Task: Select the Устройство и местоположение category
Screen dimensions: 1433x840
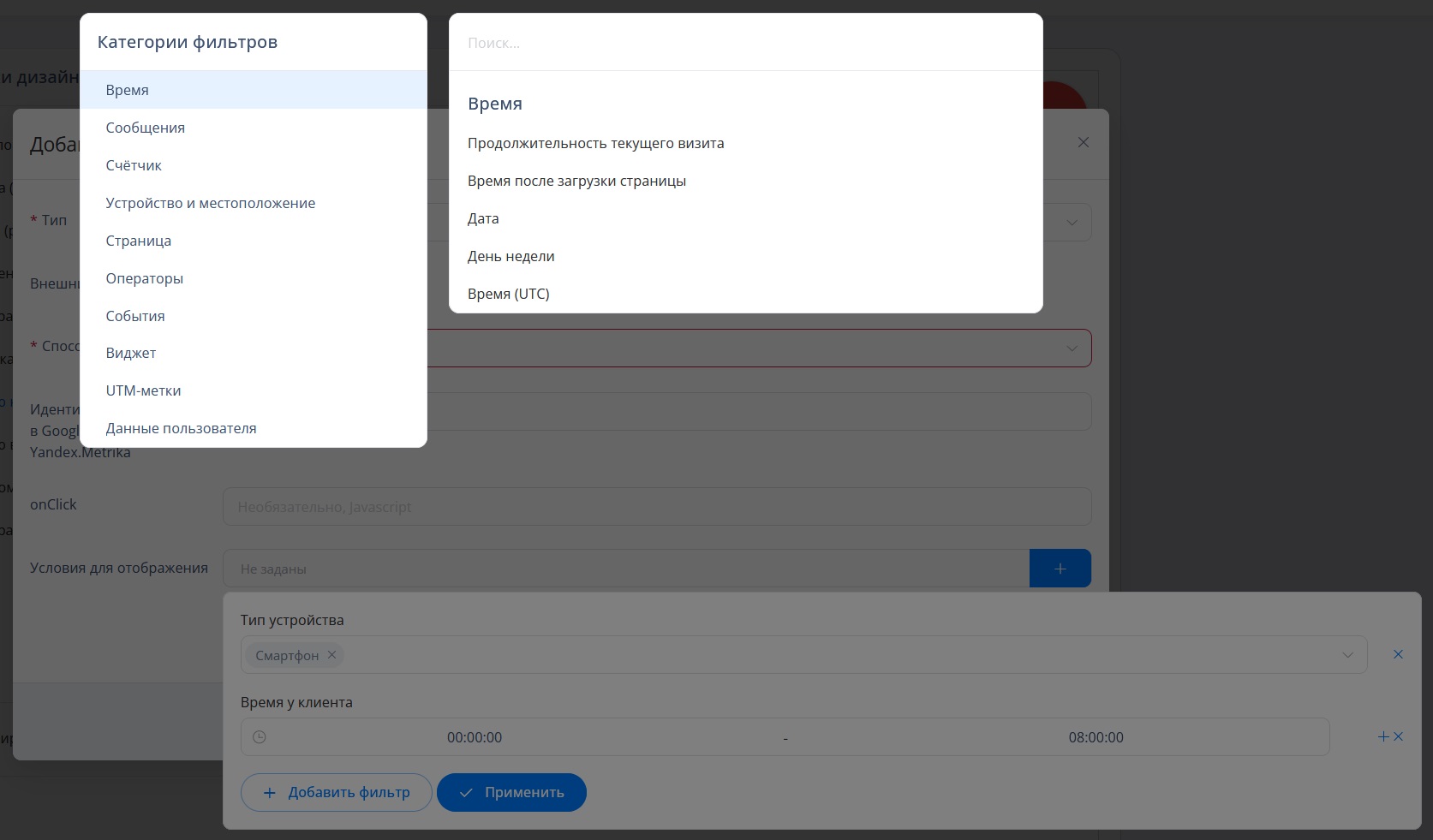Action: click(x=211, y=203)
